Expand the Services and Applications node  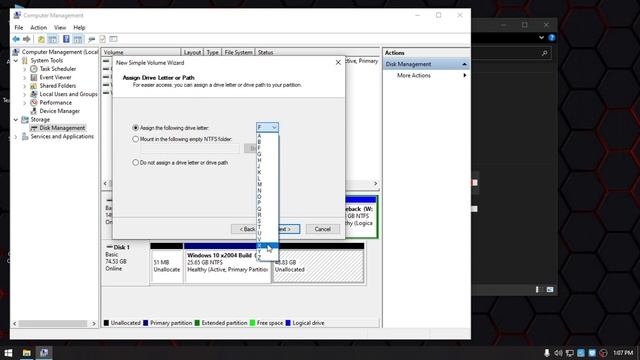click(16, 136)
